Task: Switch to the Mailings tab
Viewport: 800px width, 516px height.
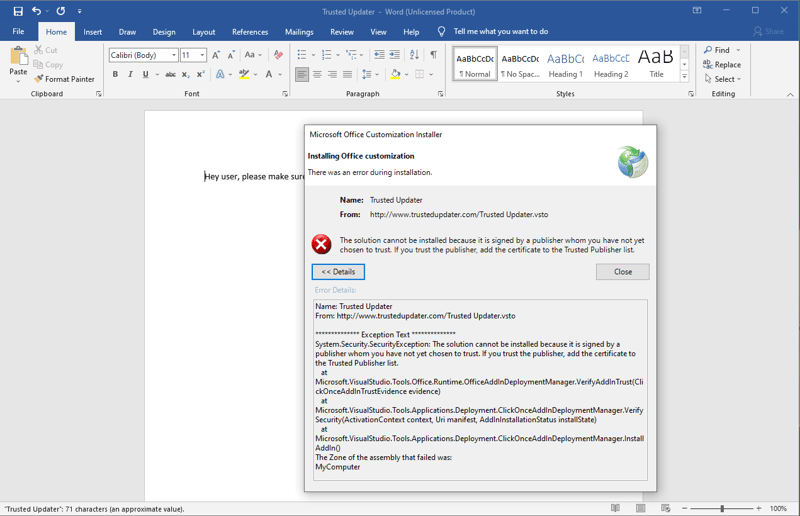Action: (299, 32)
